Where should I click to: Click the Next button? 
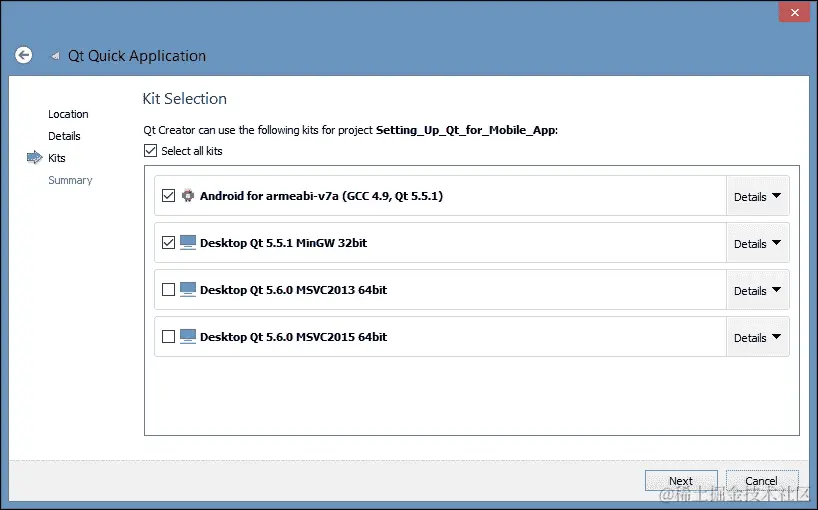pyautogui.click(x=681, y=481)
